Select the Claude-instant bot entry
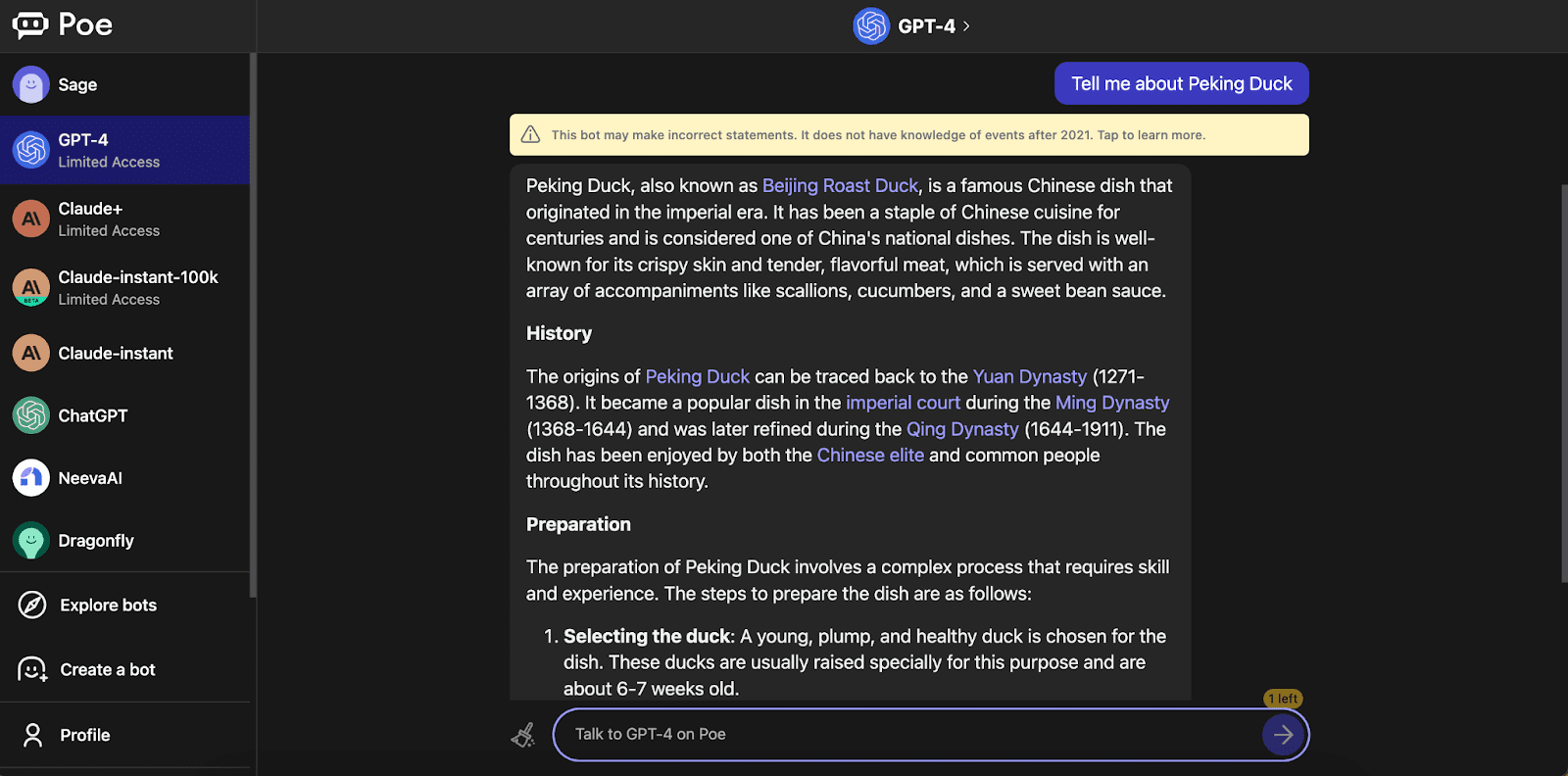 click(x=115, y=354)
